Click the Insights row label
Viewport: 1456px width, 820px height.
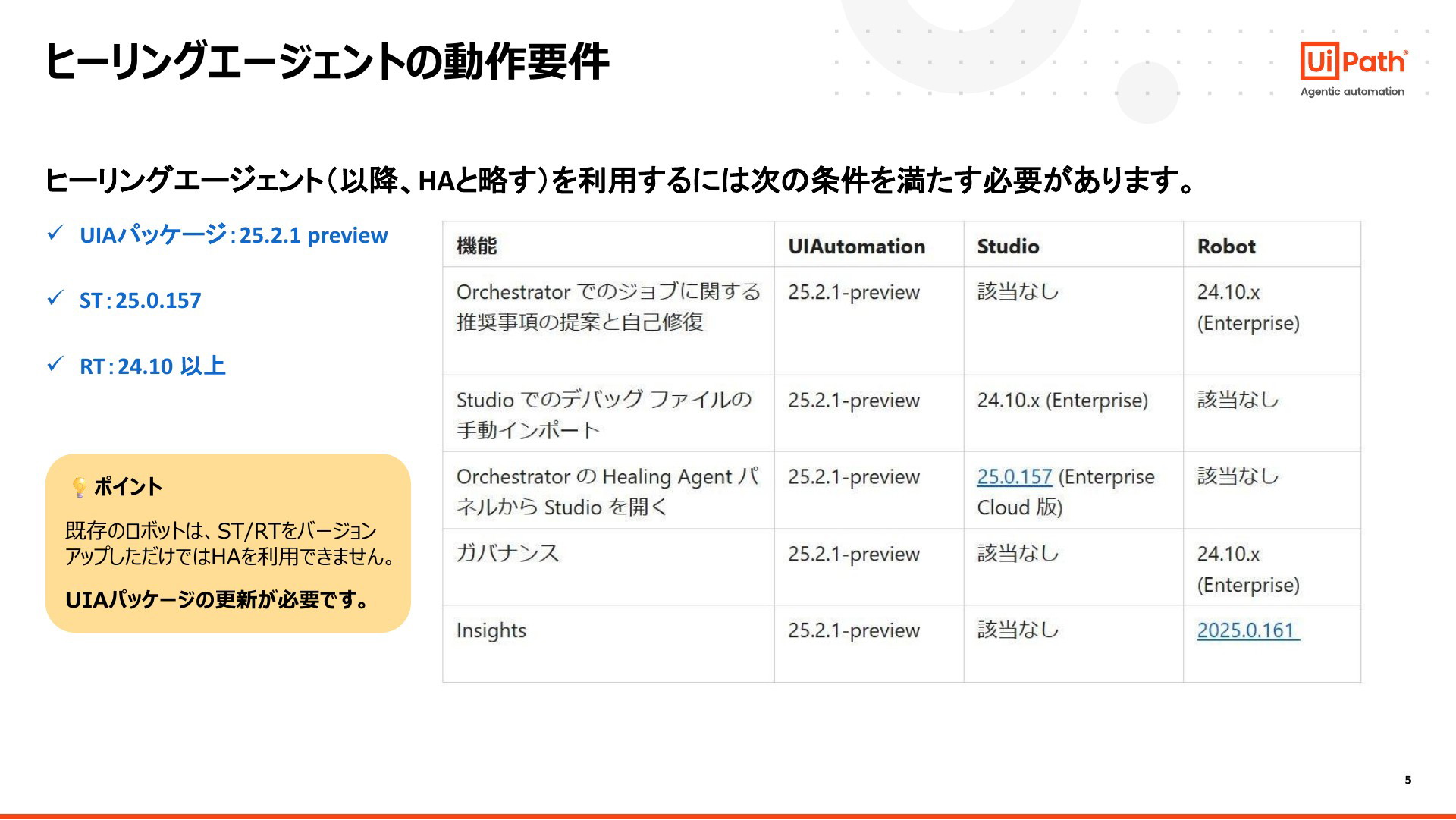pos(491,630)
